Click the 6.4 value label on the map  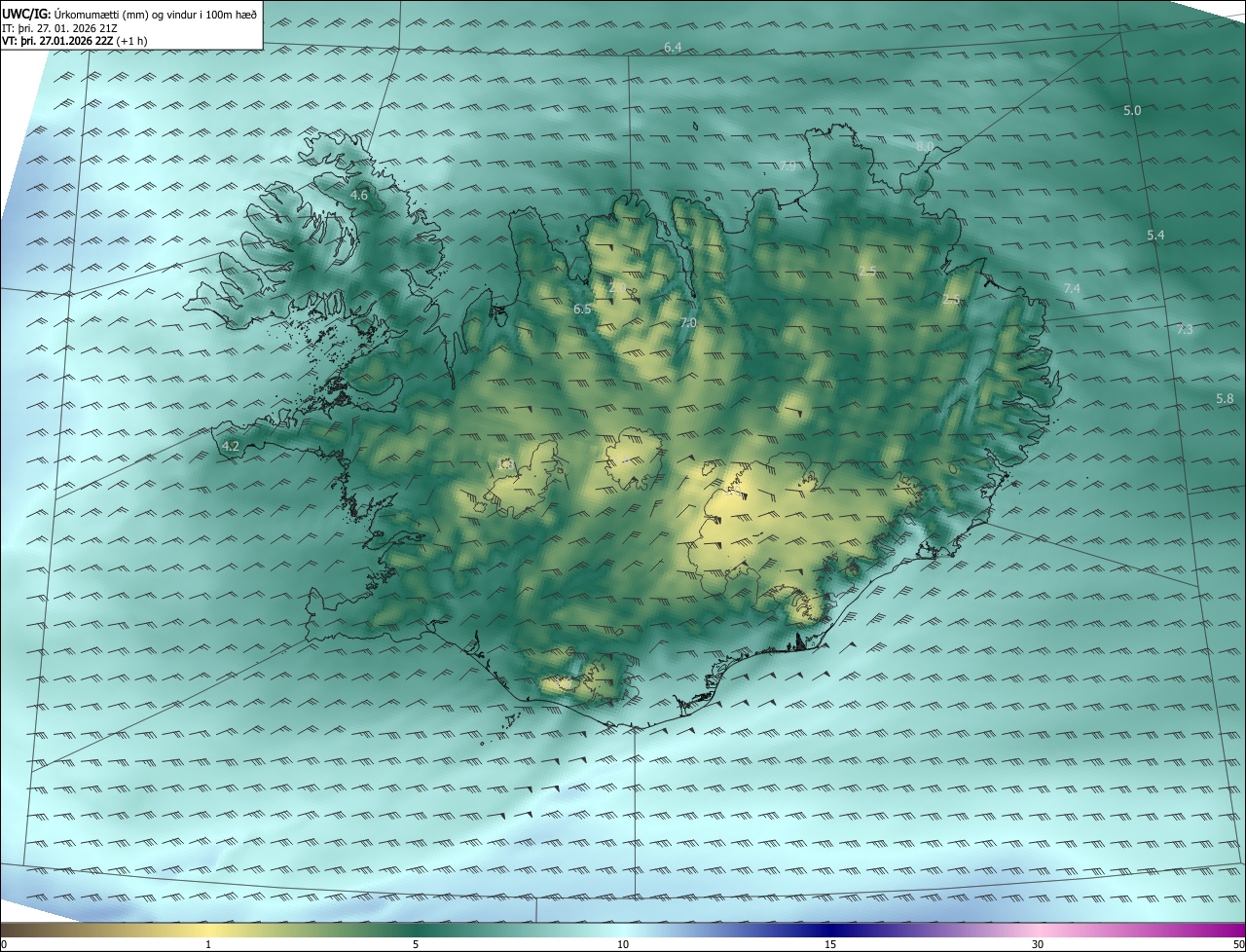tap(673, 48)
